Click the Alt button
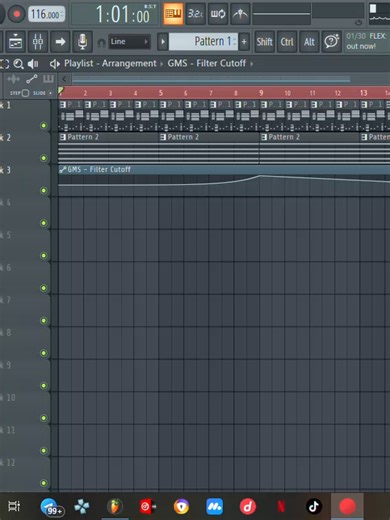This screenshot has width=390, height=520. 309,42
